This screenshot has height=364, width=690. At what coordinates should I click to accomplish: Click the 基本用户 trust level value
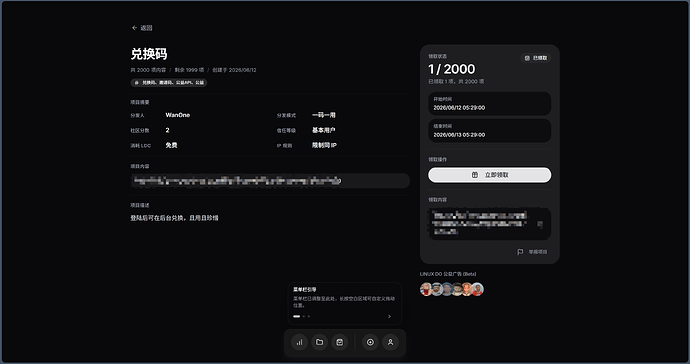click(x=324, y=130)
